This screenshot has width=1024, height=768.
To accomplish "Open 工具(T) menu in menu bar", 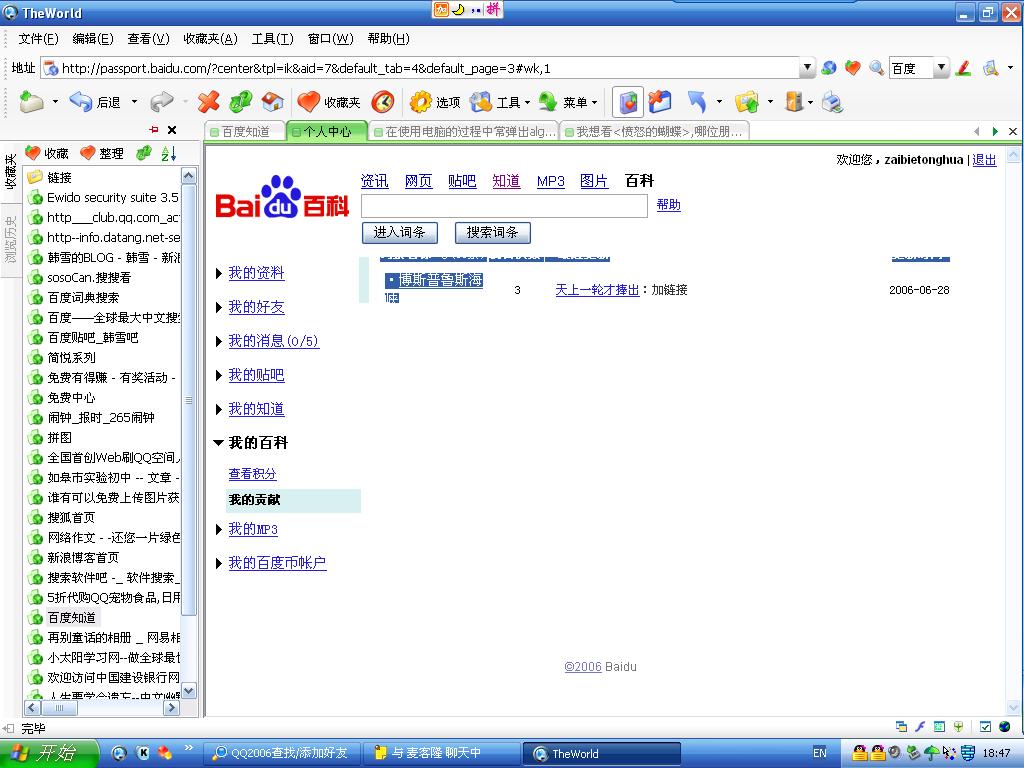I will [x=273, y=39].
